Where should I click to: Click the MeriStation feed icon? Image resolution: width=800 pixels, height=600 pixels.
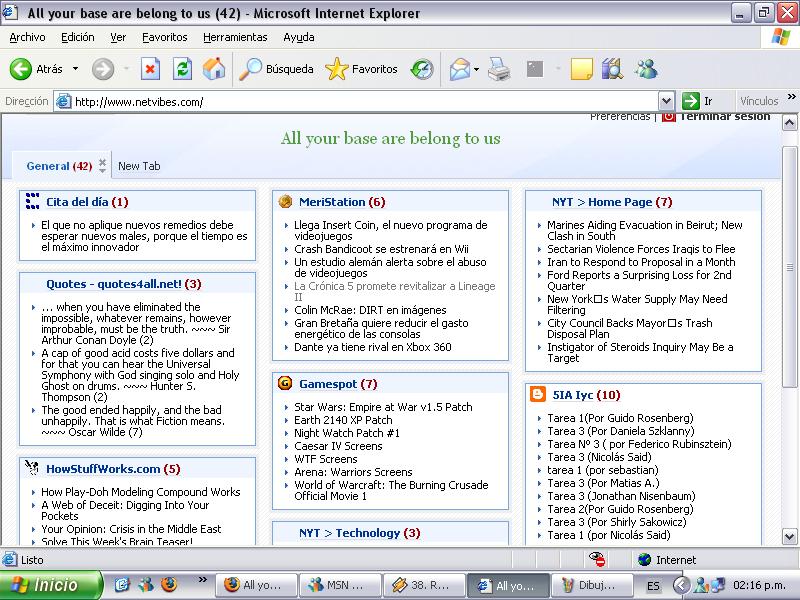coord(285,202)
